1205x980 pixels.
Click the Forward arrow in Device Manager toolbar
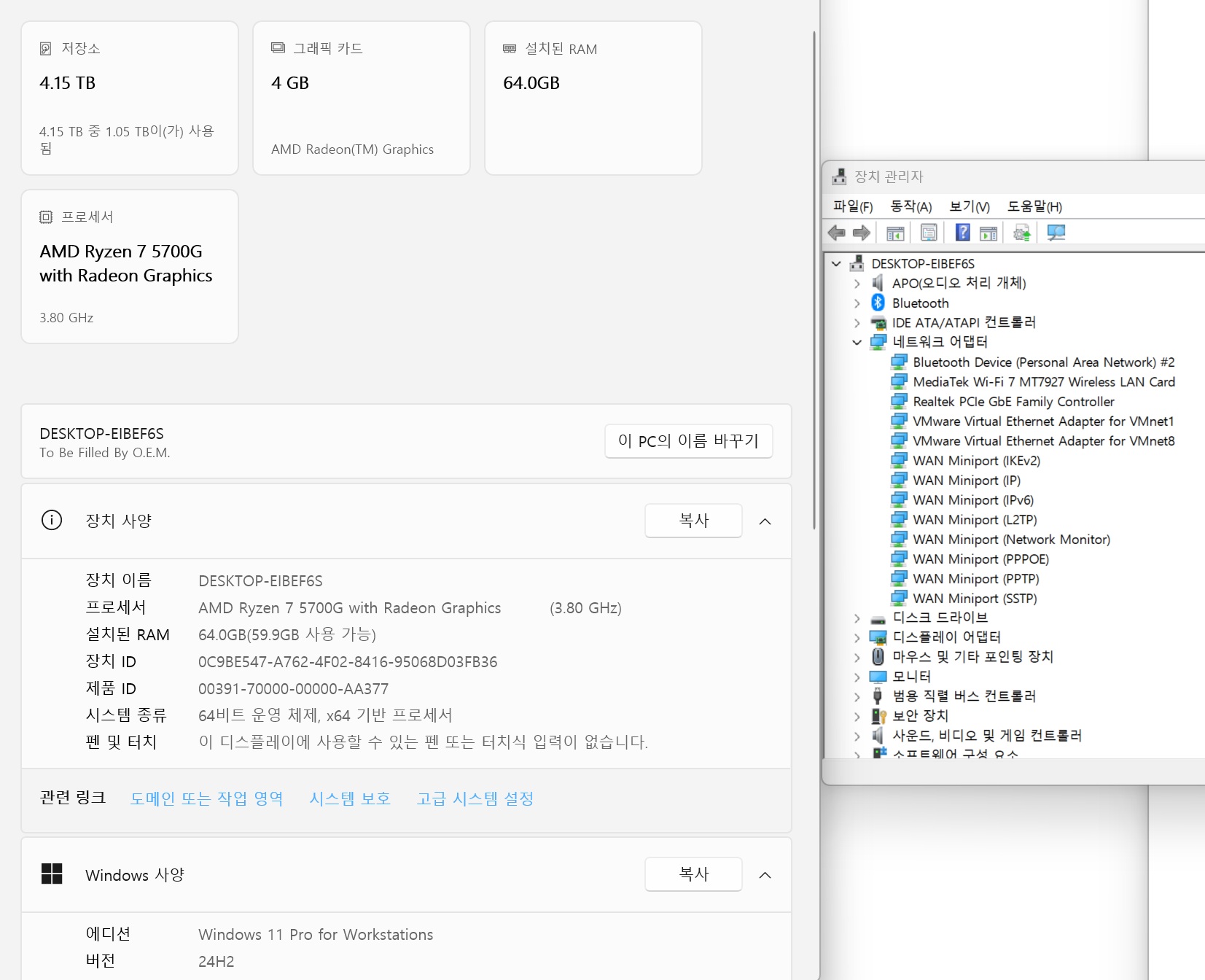point(862,233)
